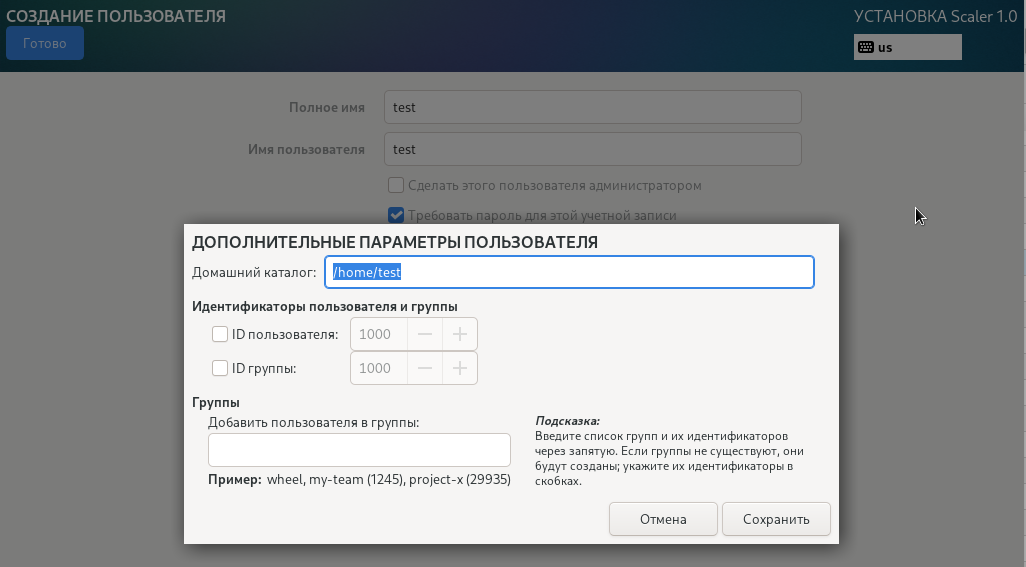
Task: Click the 'Имя пользователя' text field
Action: pos(592,149)
